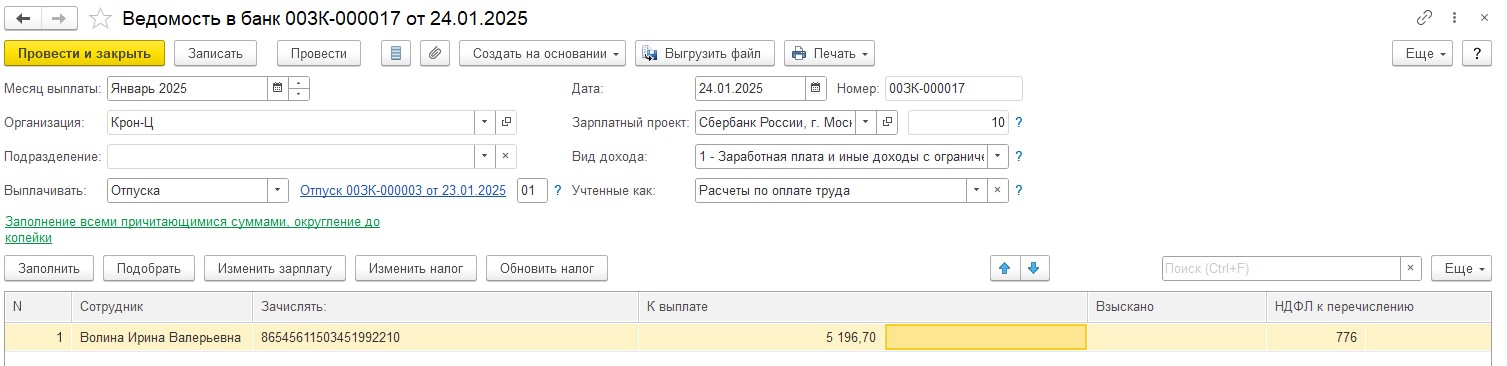Open the Печать dropdown menu
The height and width of the screenshot is (366, 1507).
829,53
